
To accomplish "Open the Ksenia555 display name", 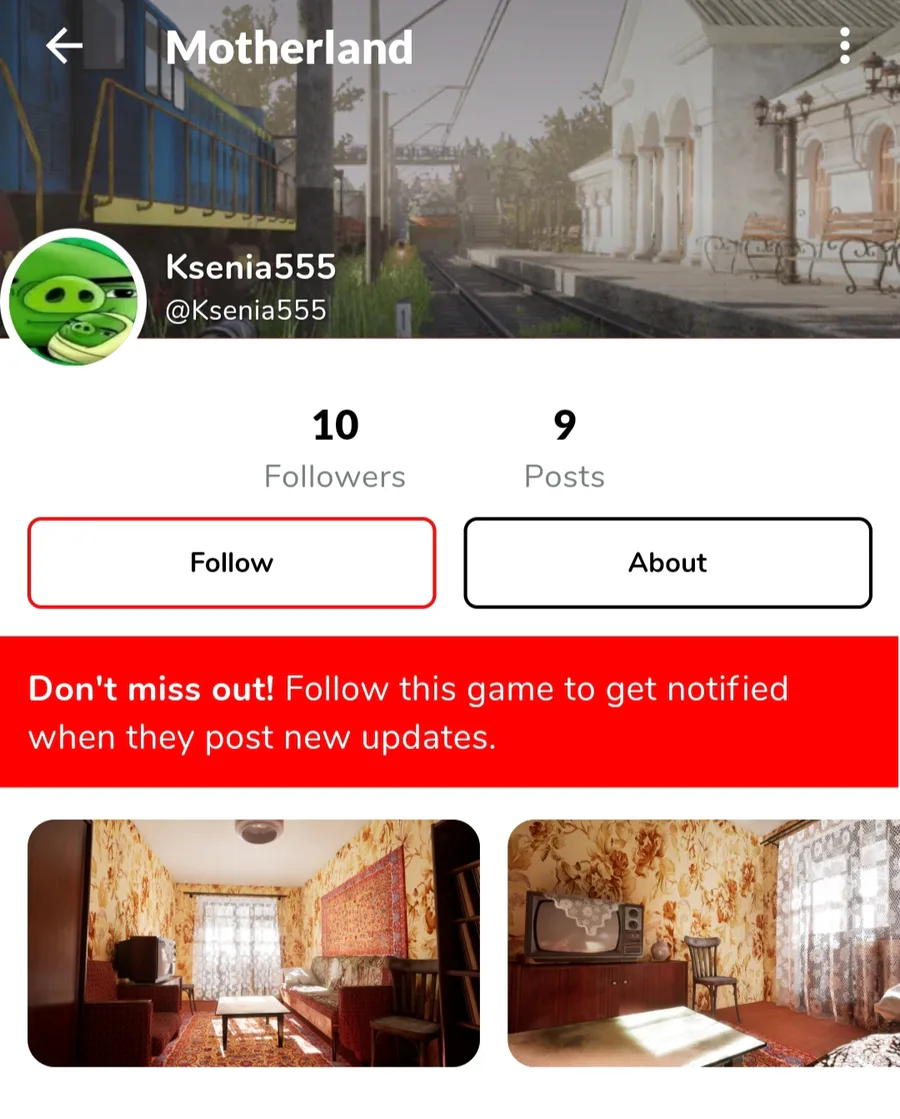I will (x=251, y=267).
